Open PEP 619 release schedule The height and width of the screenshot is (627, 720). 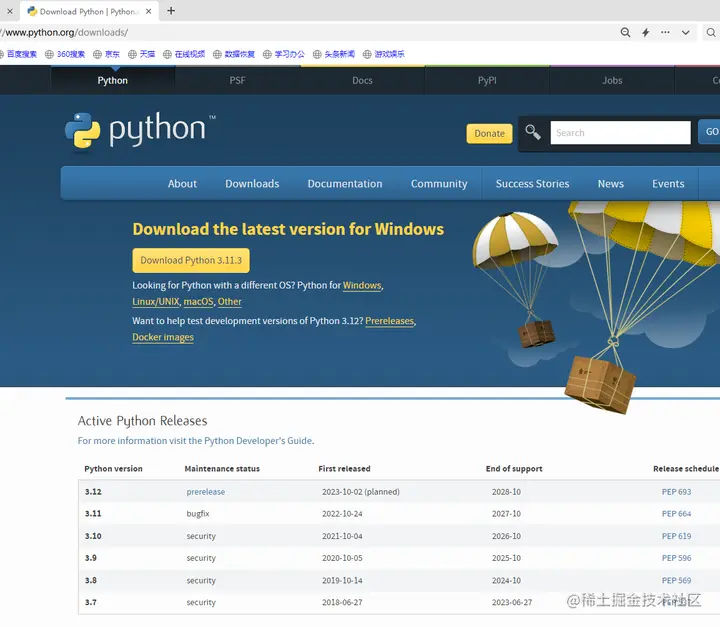(x=676, y=536)
